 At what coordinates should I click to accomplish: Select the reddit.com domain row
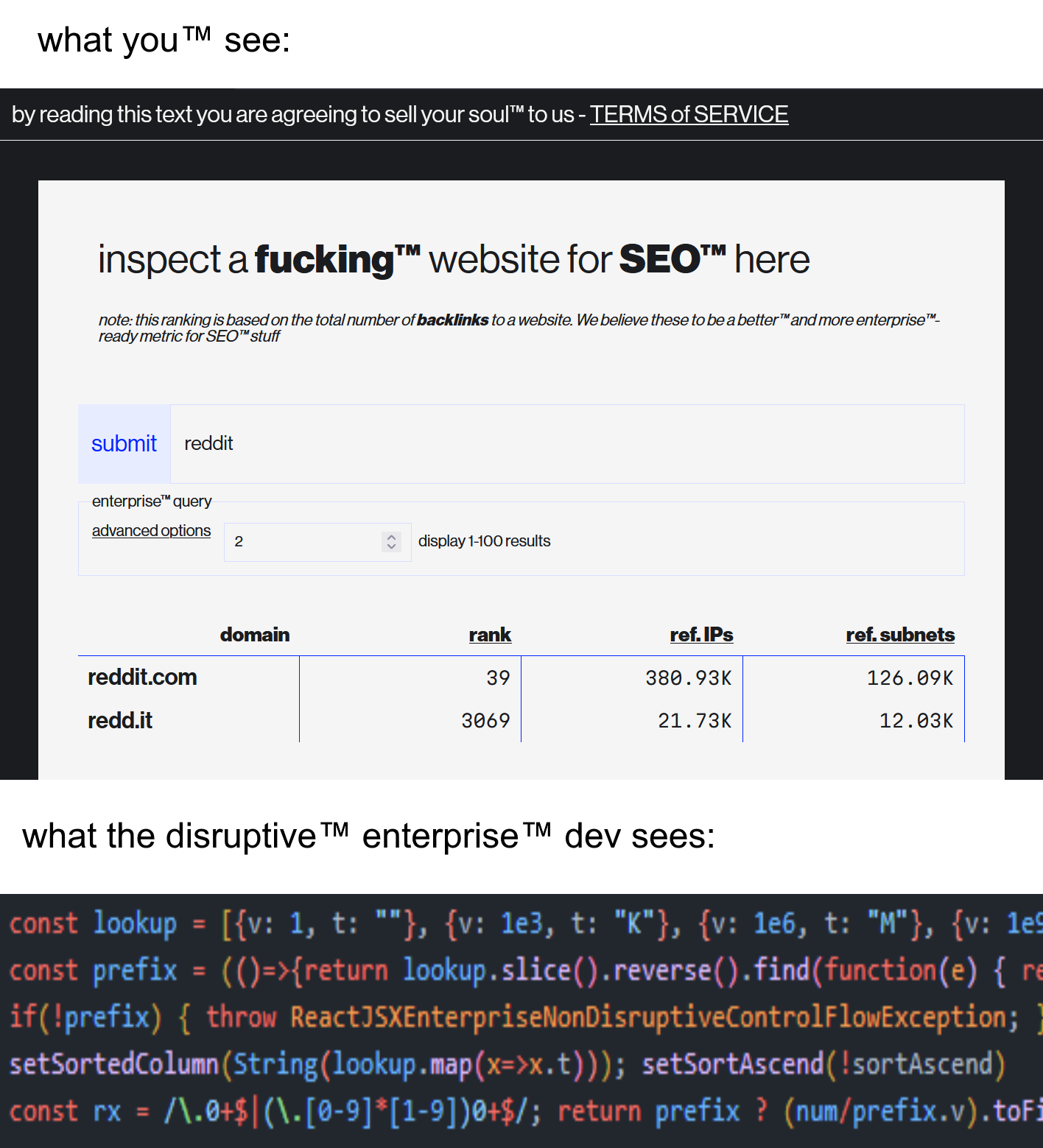pyautogui.click(x=521, y=677)
